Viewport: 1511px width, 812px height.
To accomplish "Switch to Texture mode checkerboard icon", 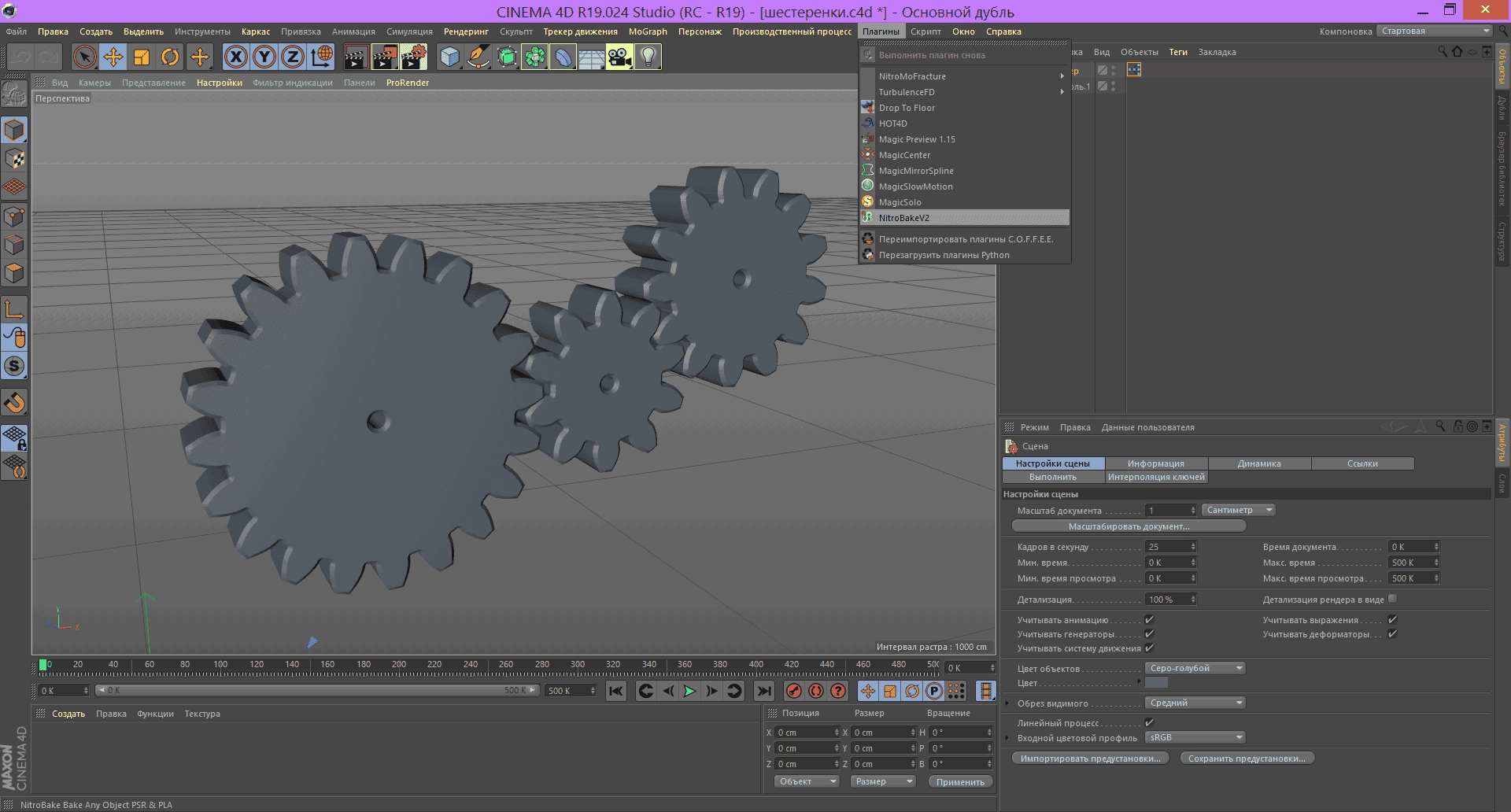I will pos(14,159).
